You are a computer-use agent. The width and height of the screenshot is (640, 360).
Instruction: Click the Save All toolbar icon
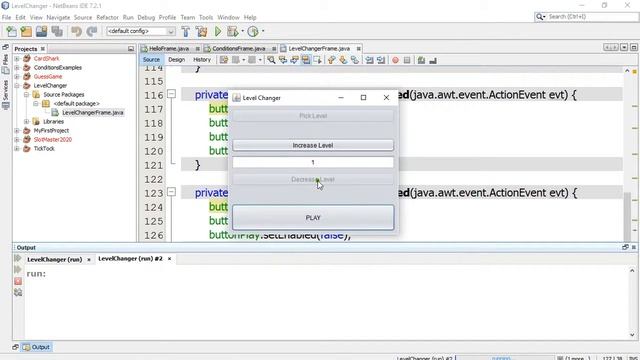[57, 31]
